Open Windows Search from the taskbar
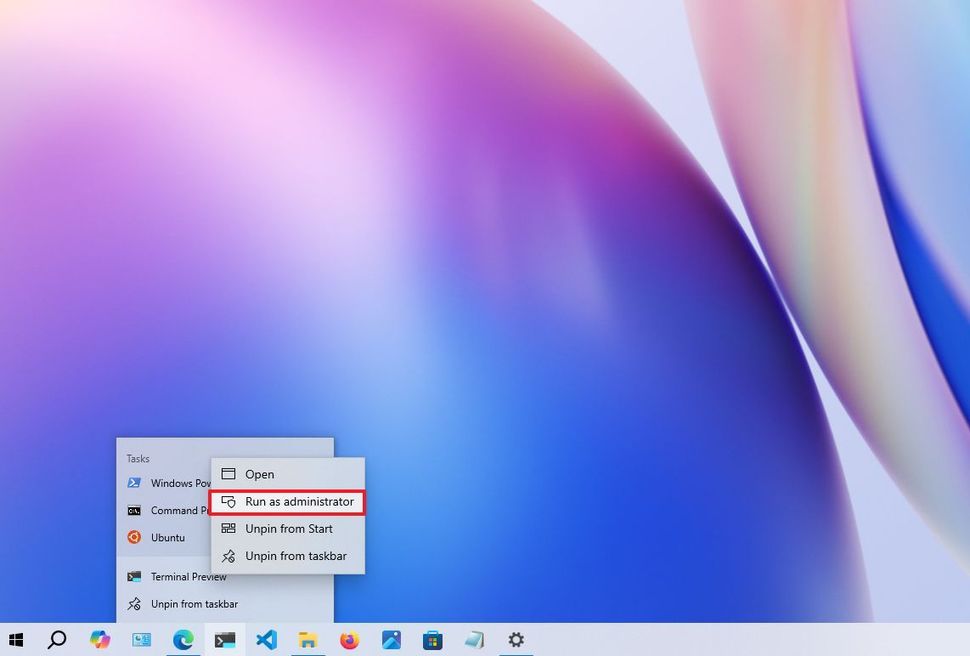Screen dimensions: 970x656 pos(59,639)
